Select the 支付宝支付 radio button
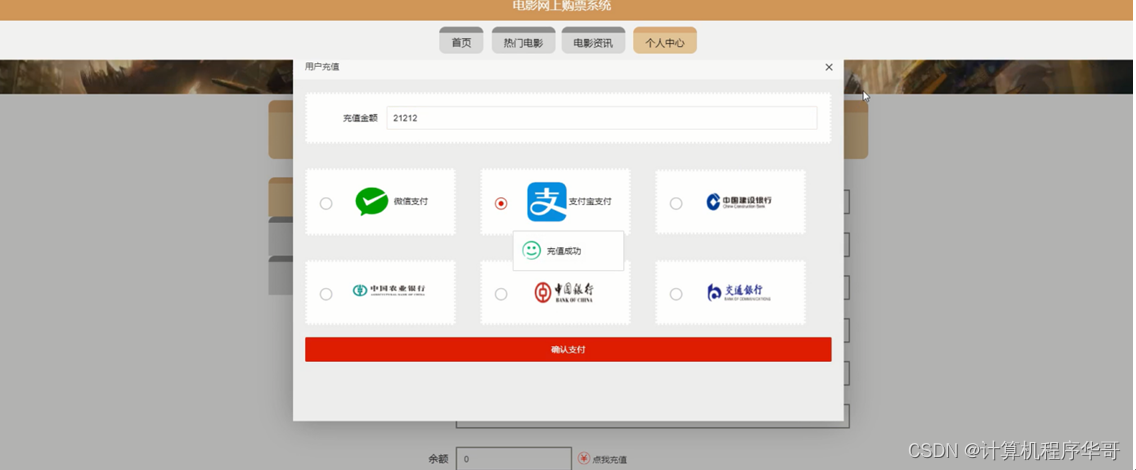The width and height of the screenshot is (1136, 470). tap(501, 203)
